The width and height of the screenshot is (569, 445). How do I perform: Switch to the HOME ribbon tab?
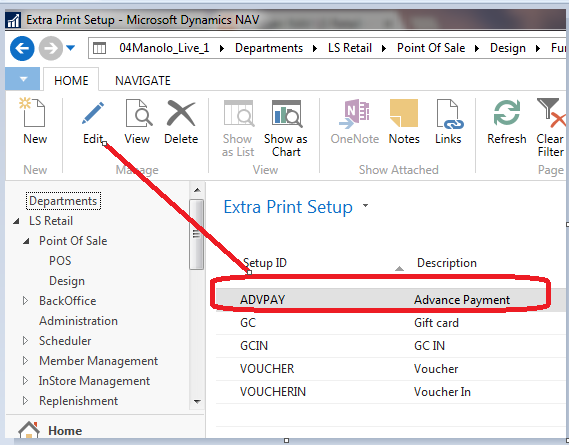click(71, 80)
